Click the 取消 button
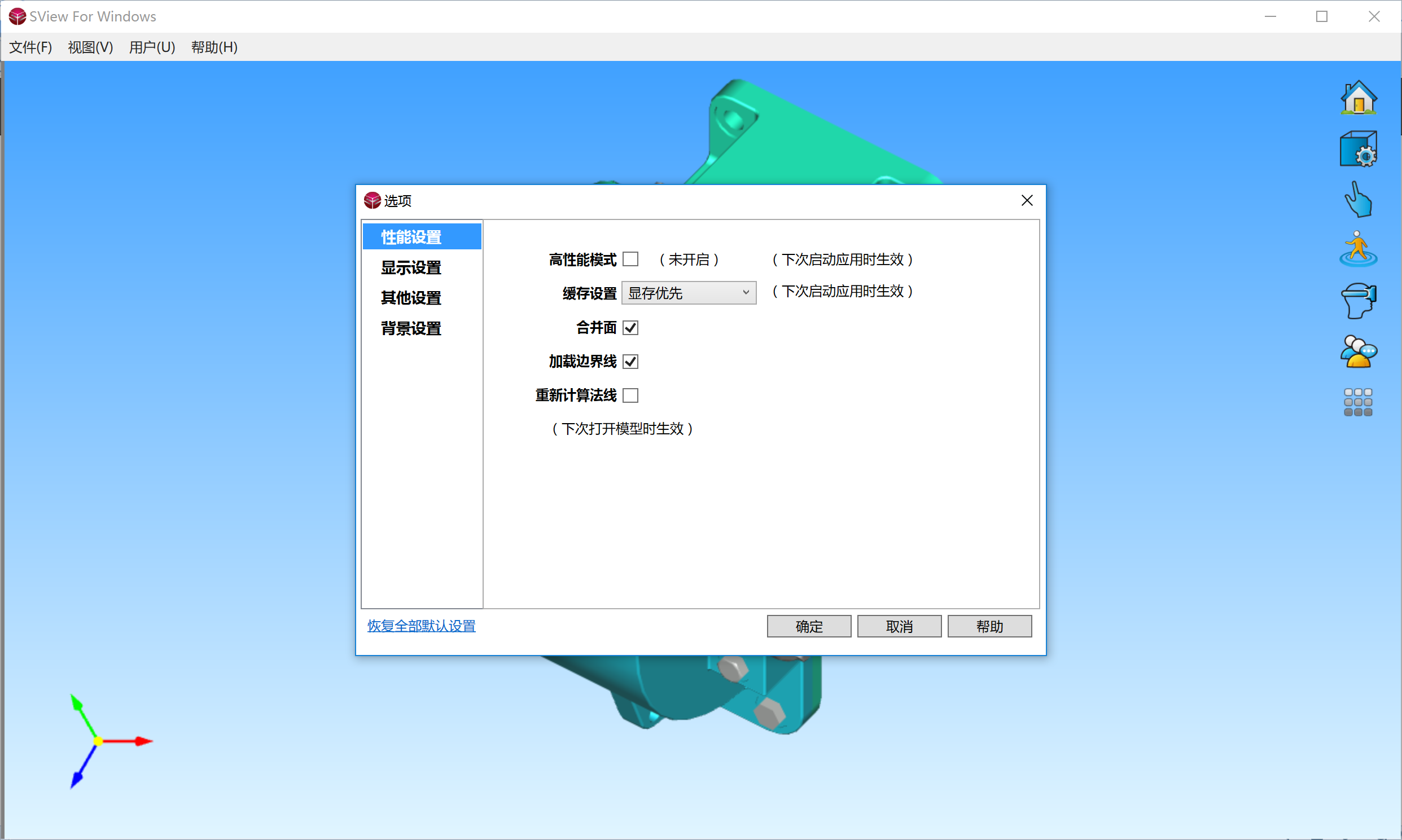 pyautogui.click(x=899, y=626)
